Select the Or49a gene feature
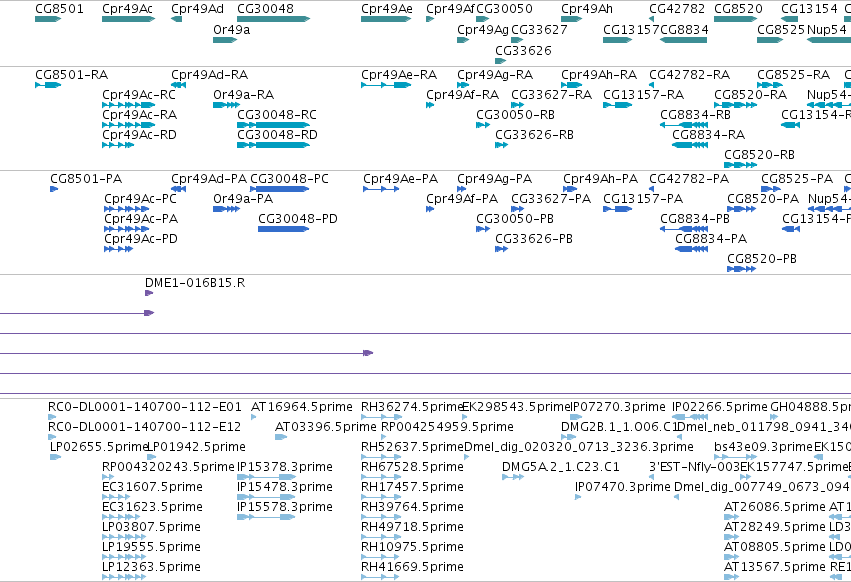851x582 pixels. pyautogui.click(x=225, y=40)
